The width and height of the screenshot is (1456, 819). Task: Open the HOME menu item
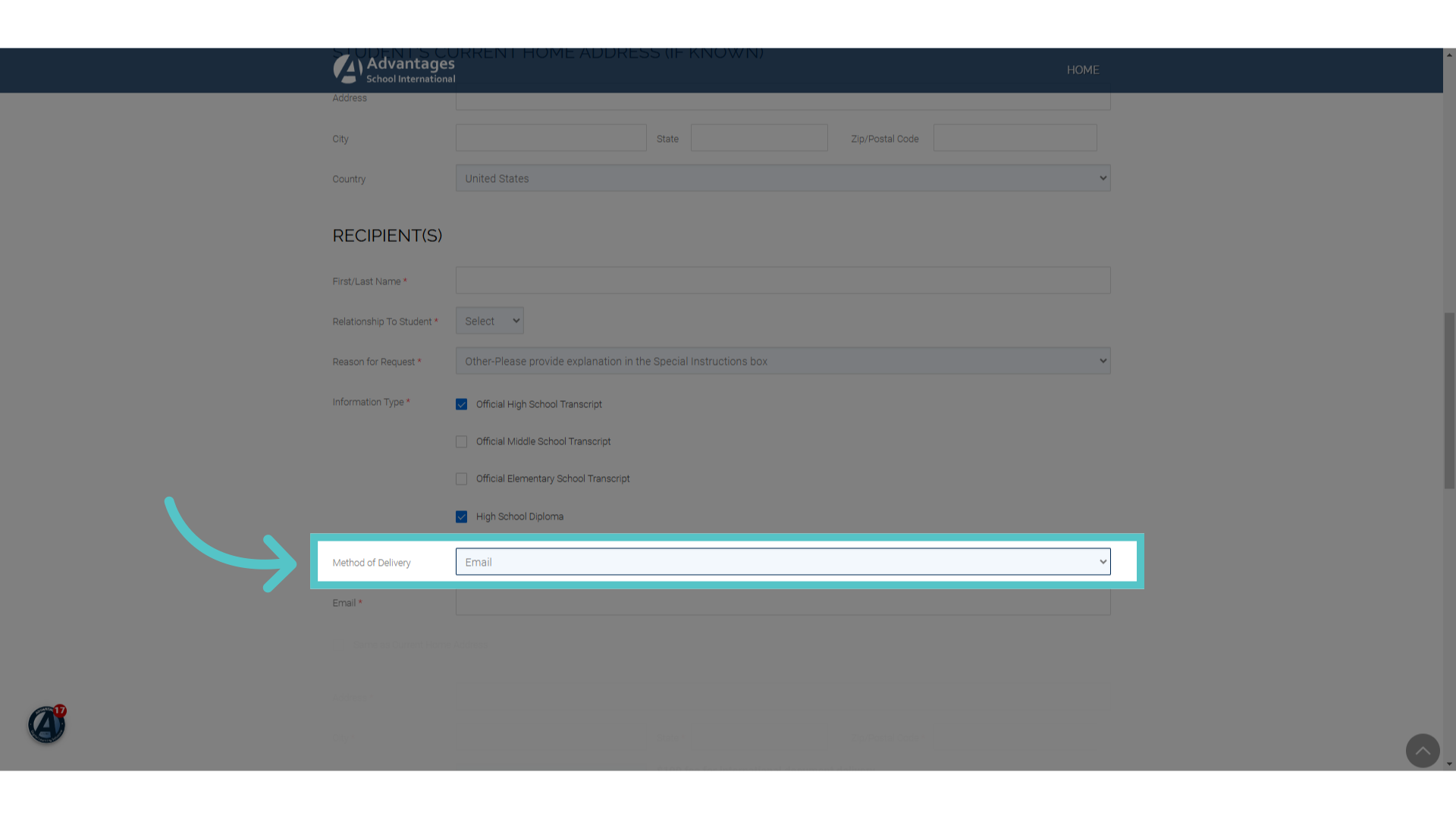pos(1083,70)
